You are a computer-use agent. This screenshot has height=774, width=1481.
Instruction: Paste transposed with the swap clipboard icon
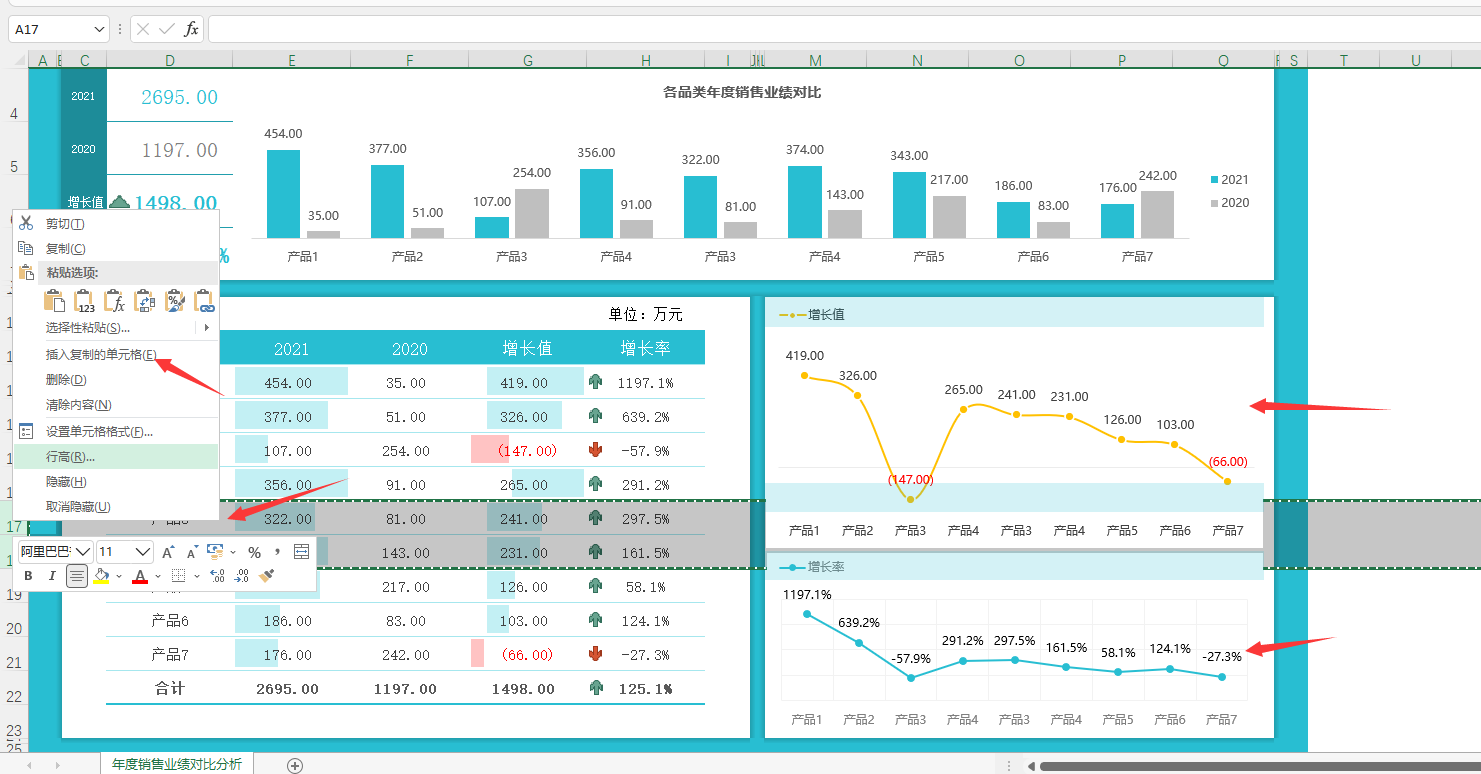tap(144, 301)
